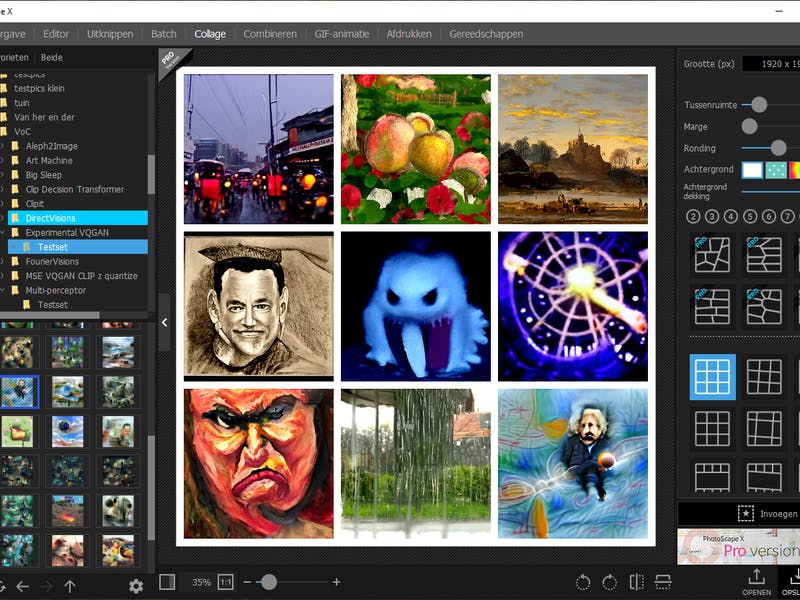This screenshot has height=600, width=800.
Task: Open the FourierVisions folder
Action: point(52,262)
